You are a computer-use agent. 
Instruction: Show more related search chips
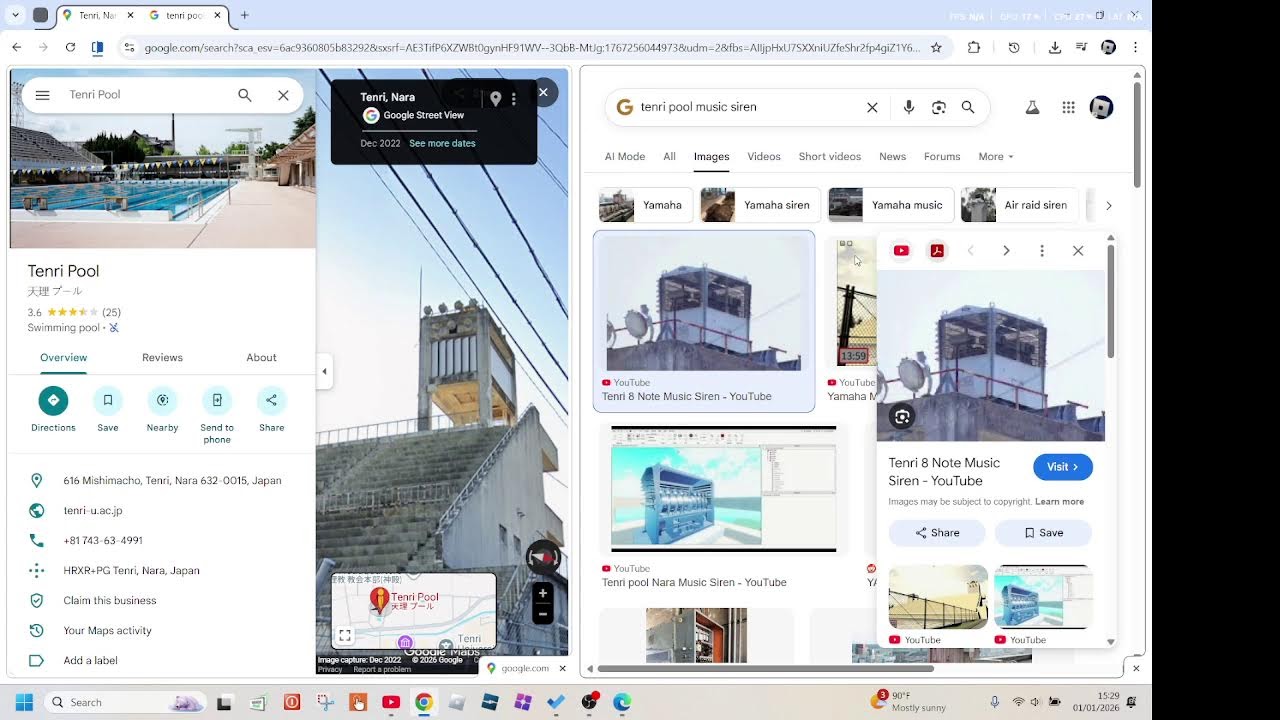point(1108,205)
